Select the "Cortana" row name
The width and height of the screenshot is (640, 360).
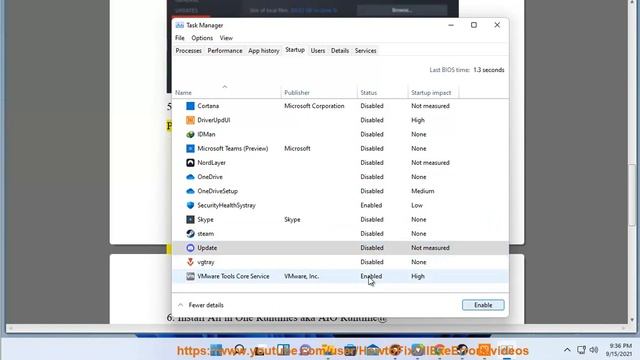208,106
